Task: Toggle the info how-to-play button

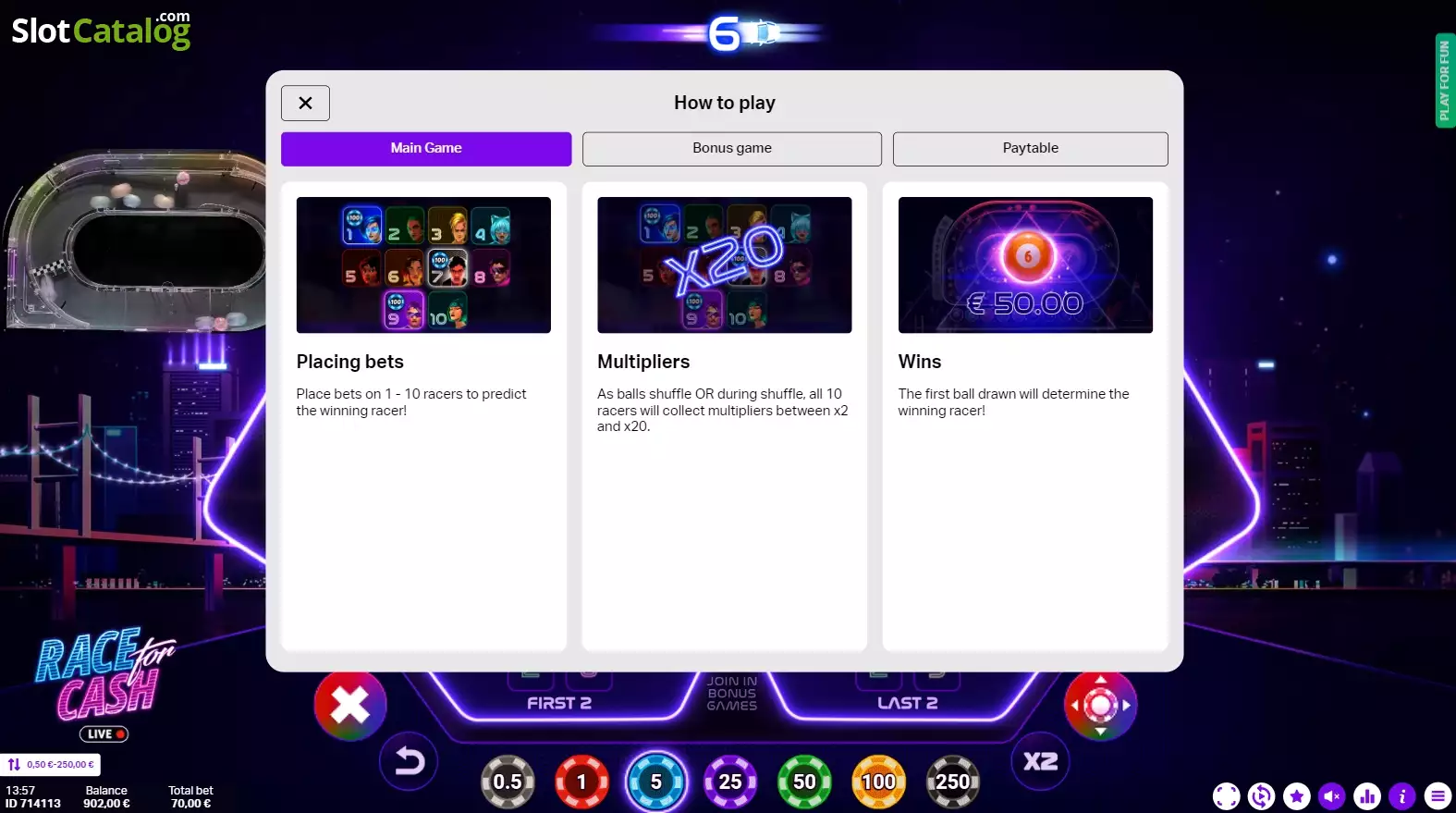Action: point(1402,795)
